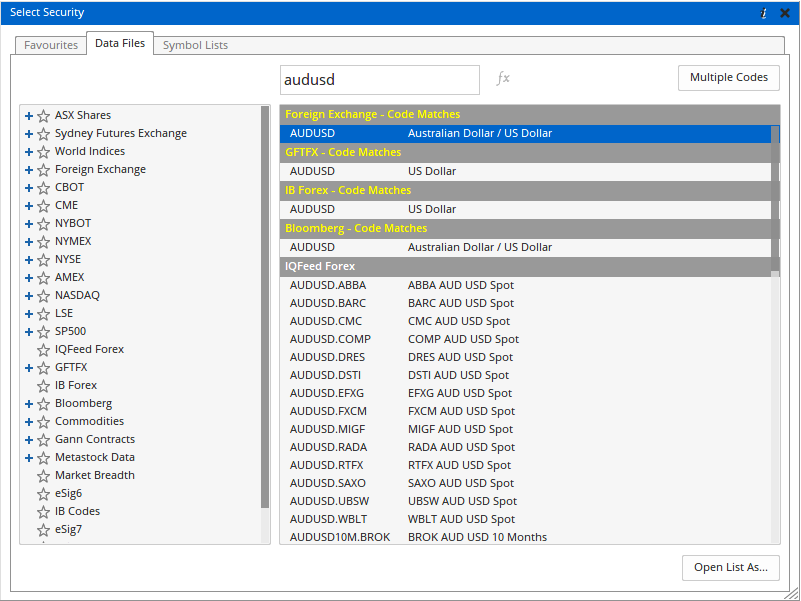Close the Select Security dialog
Image resolution: width=801 pixels, height=601 pixels.
coord(785,13)
